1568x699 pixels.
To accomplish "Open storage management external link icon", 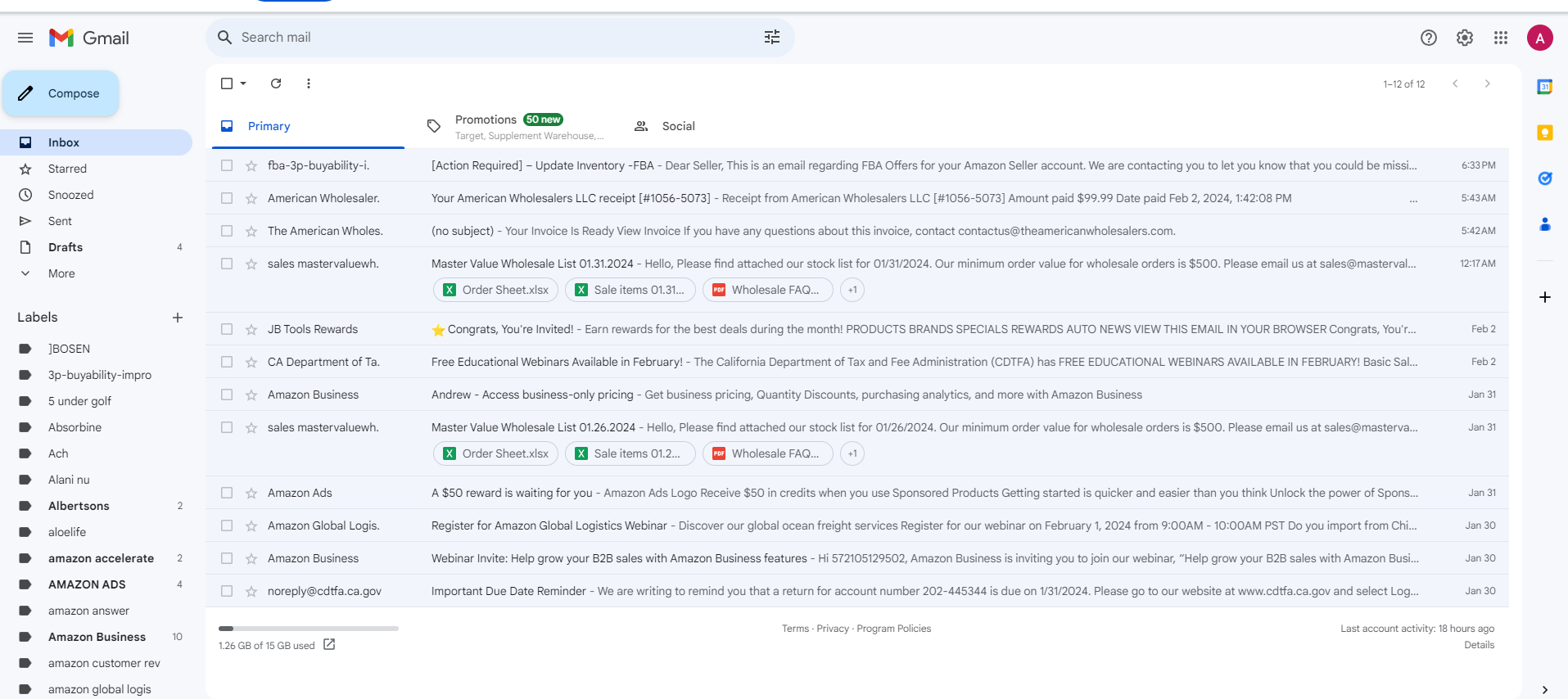I will (x=329, y=645).
